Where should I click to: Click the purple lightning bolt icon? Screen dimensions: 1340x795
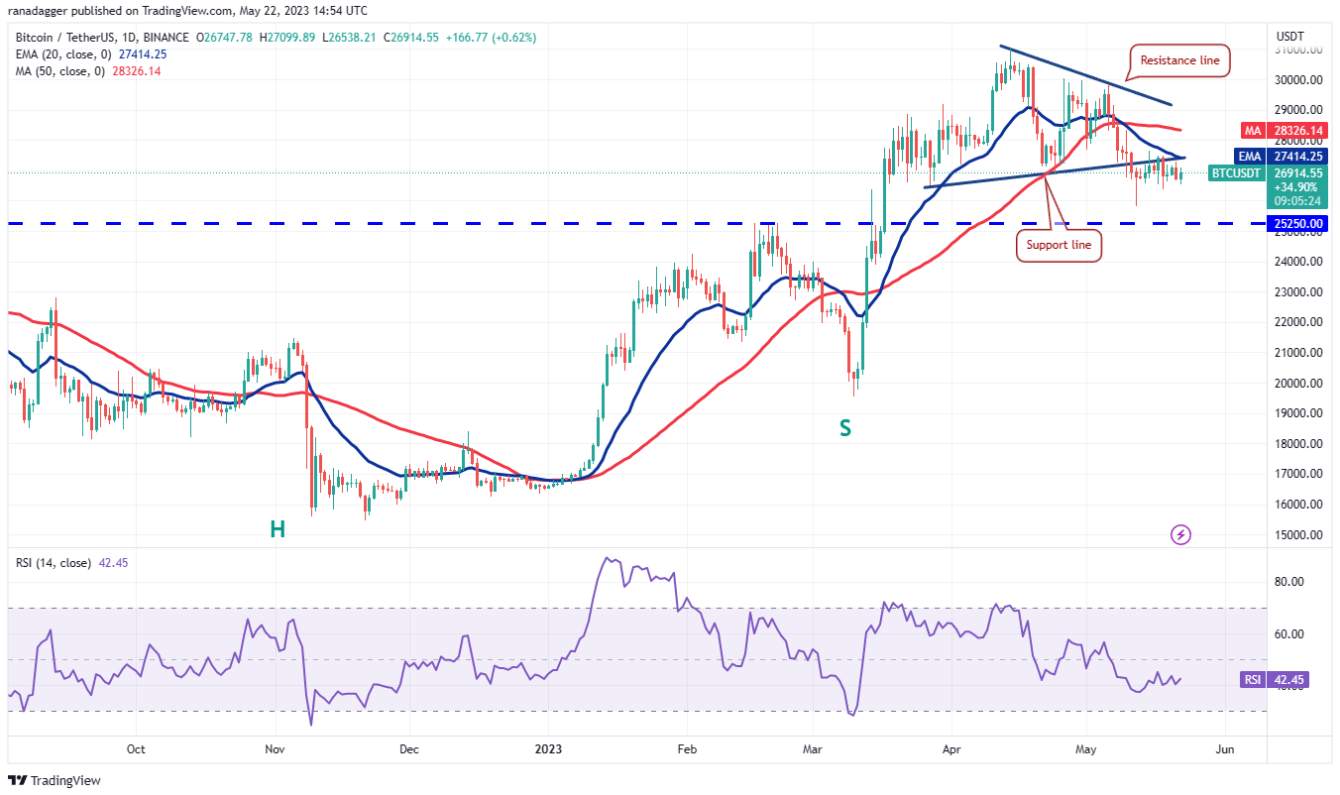point(1180,535)
